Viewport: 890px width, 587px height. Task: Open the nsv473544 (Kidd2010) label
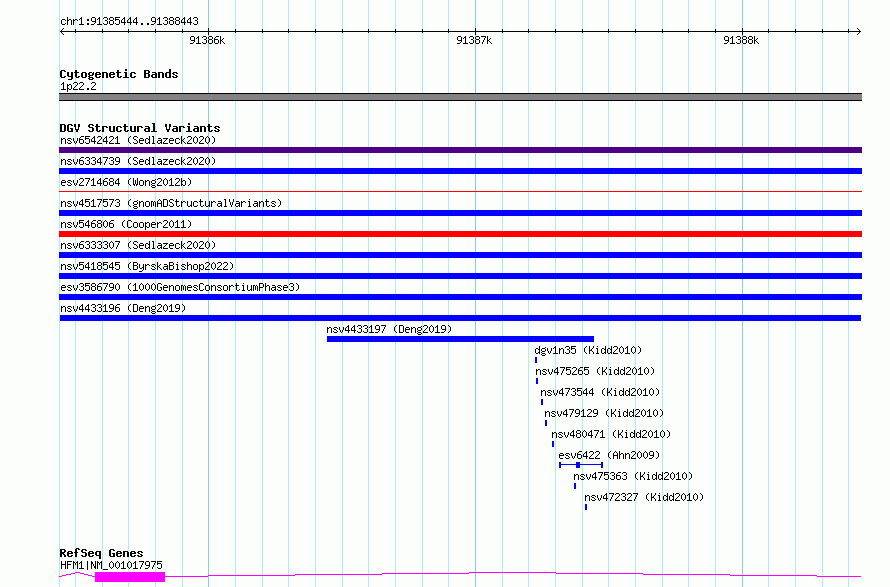pos(600,392)
